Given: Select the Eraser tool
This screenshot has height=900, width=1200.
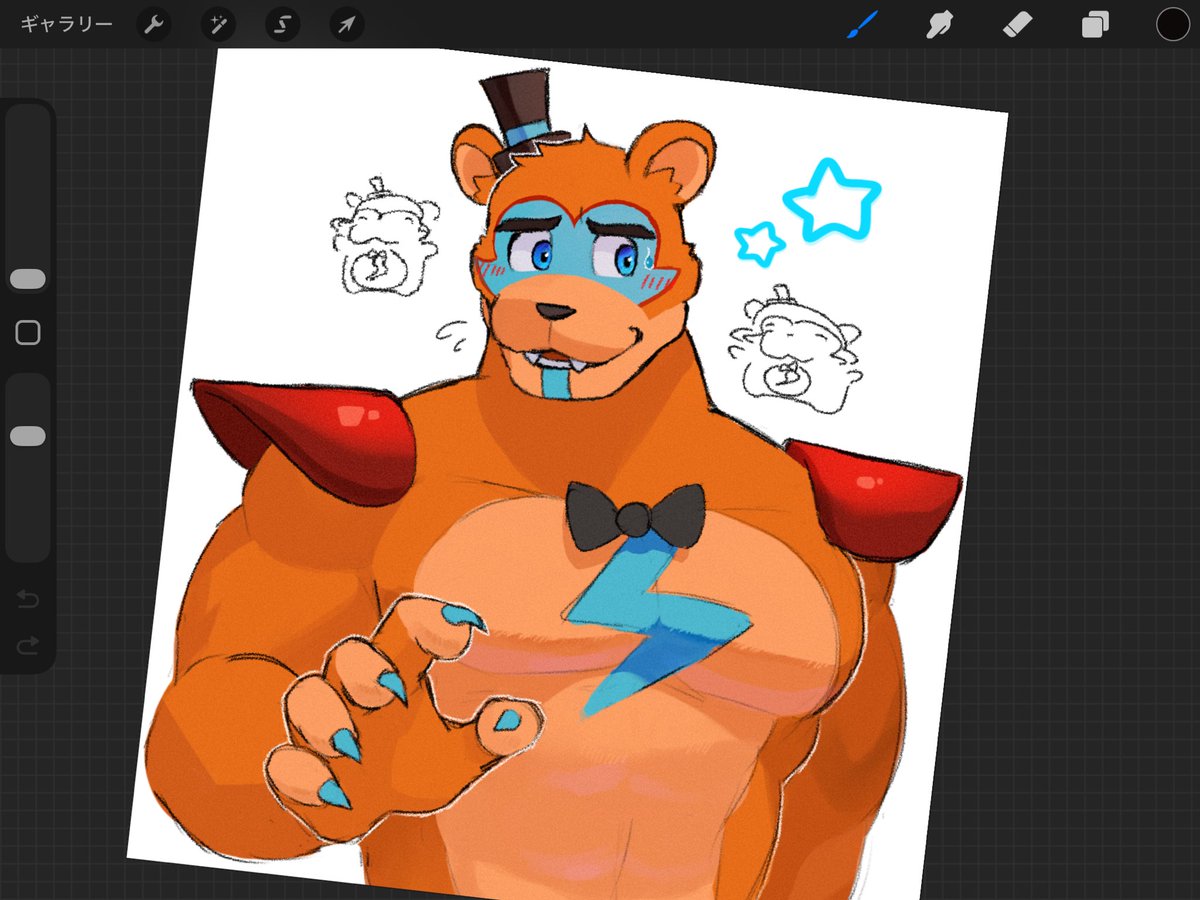Looking at the screenshot, I should tap(1017, 24).
